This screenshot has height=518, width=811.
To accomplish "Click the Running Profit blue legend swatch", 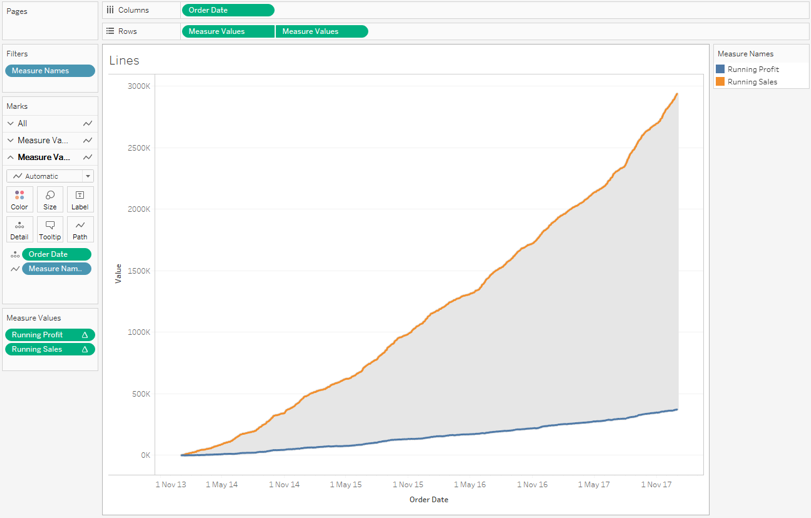I will click(721, 70).
